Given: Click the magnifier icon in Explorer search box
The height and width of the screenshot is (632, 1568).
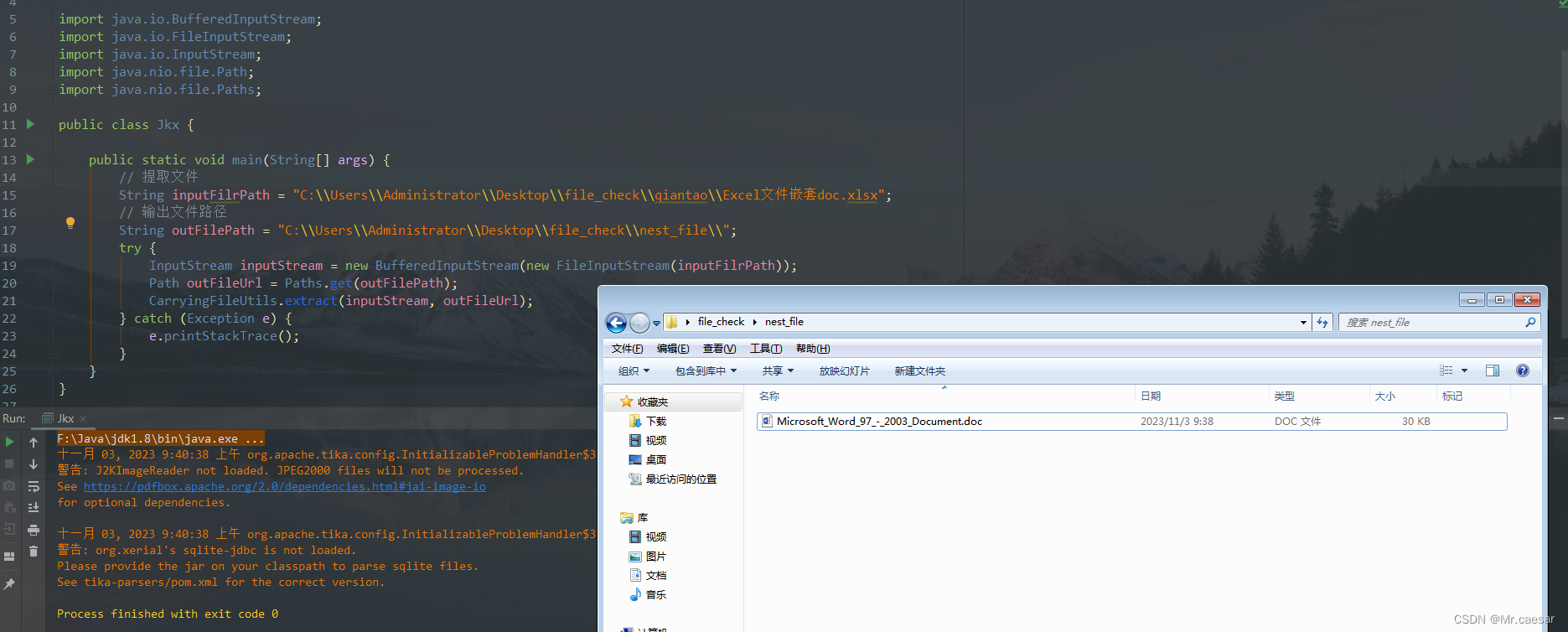Looking at the screenshot, I should 1530,322.
